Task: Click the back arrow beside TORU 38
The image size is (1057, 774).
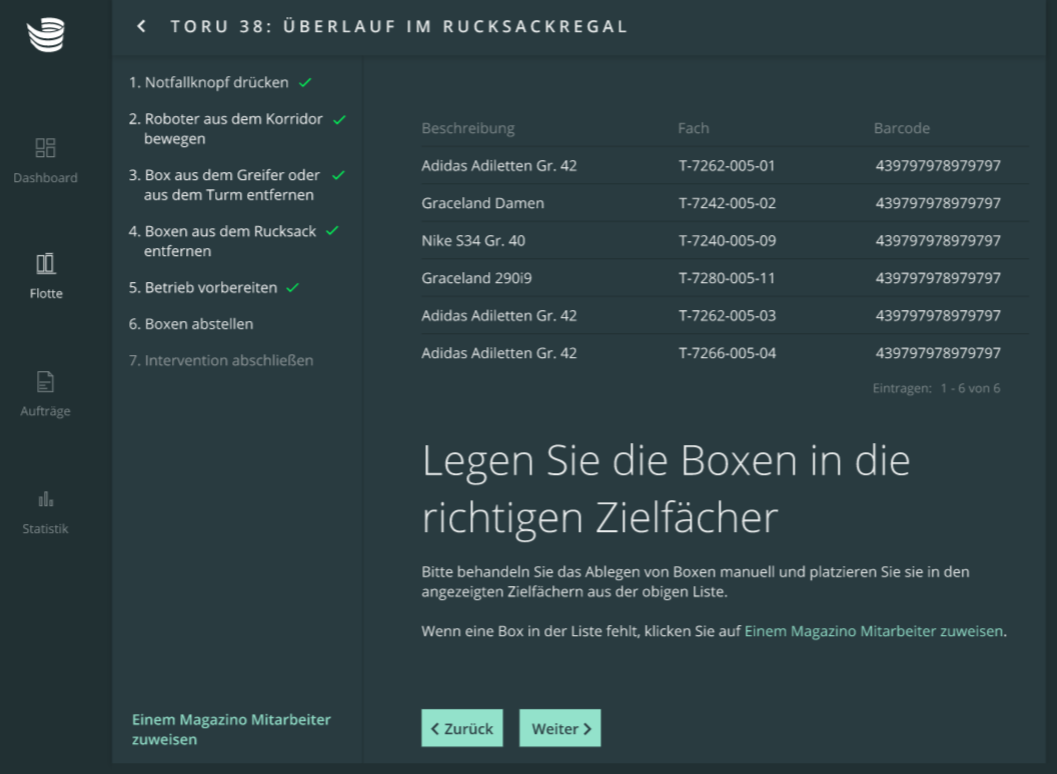Action: 142,26
